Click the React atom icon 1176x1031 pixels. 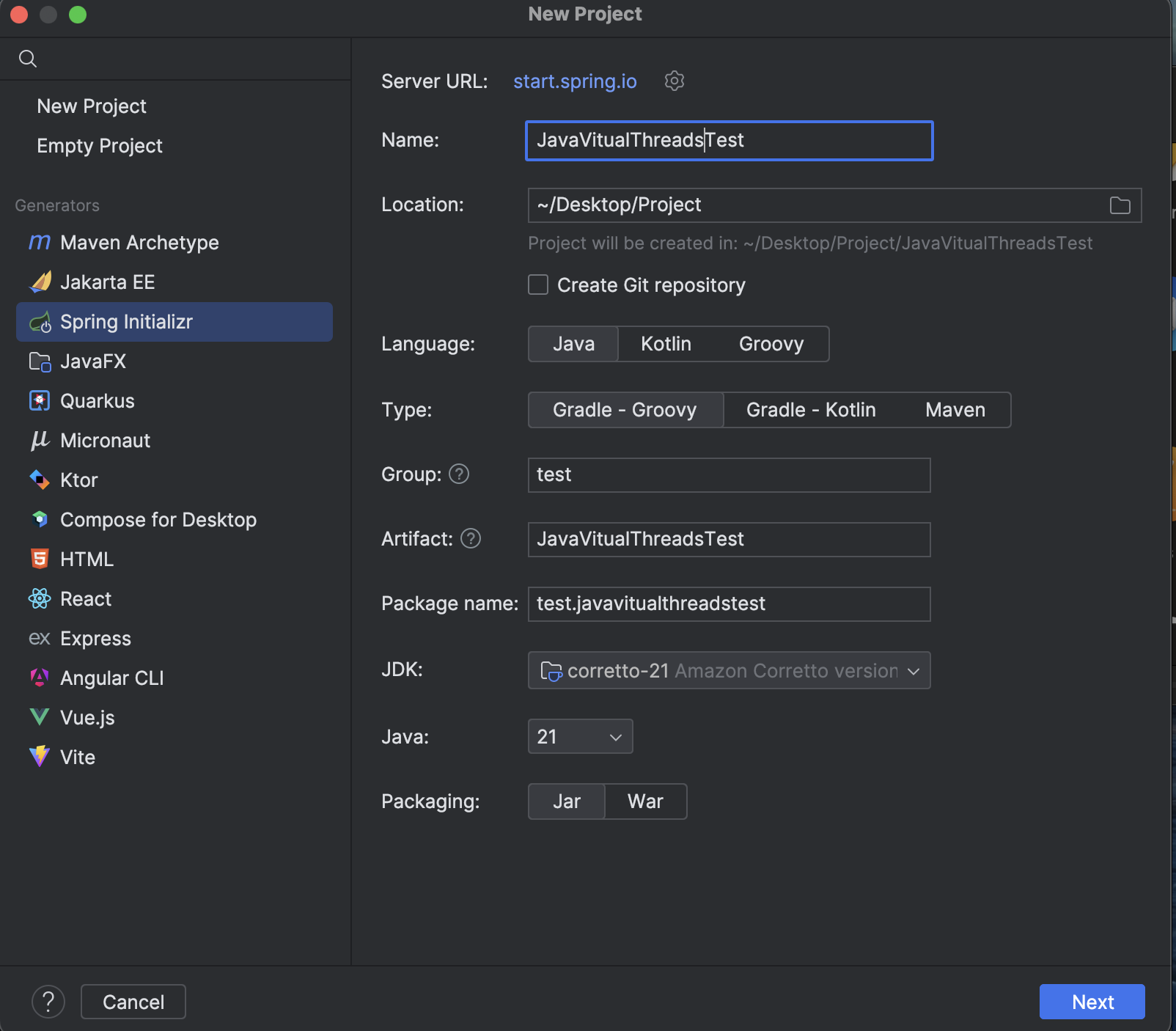[40, 598]
